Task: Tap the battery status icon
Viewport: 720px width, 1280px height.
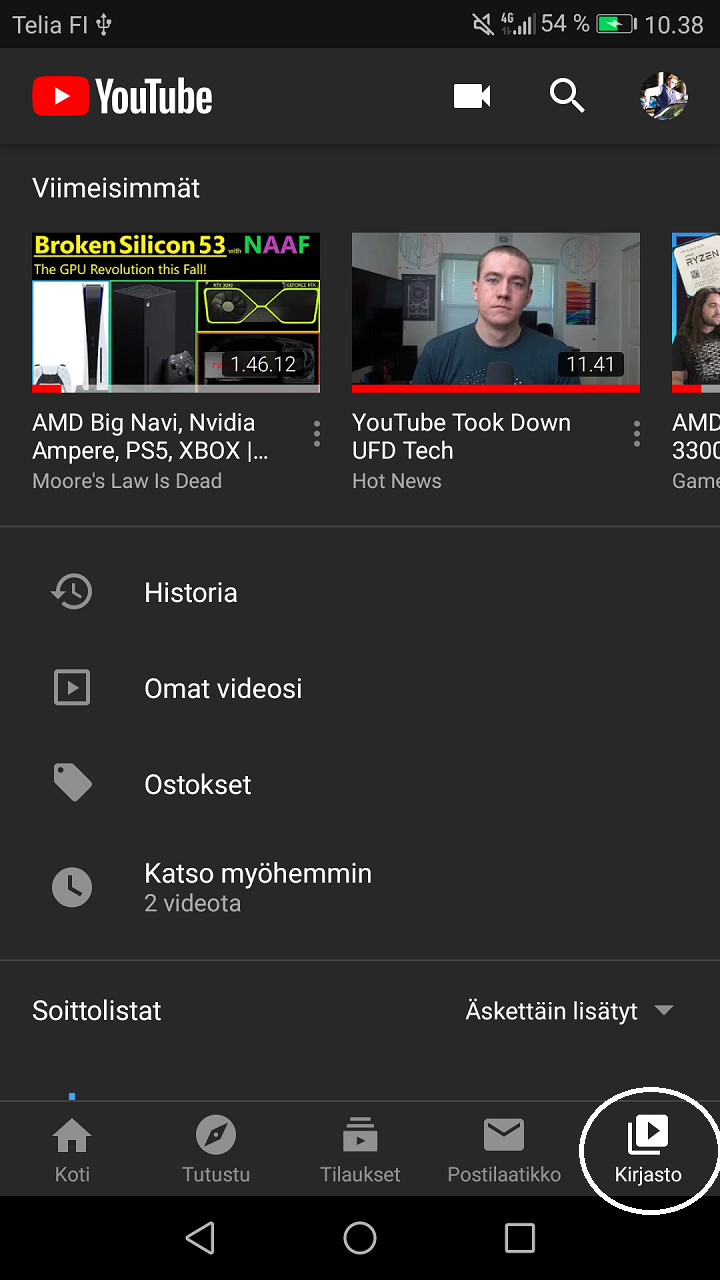Action: tap(617, 24)
